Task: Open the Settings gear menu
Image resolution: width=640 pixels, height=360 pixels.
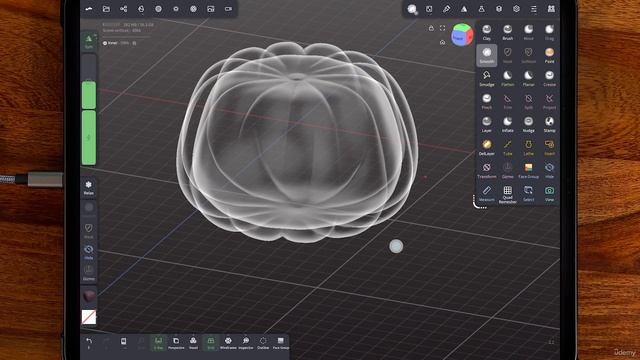Action: click(x=516, y=9)
